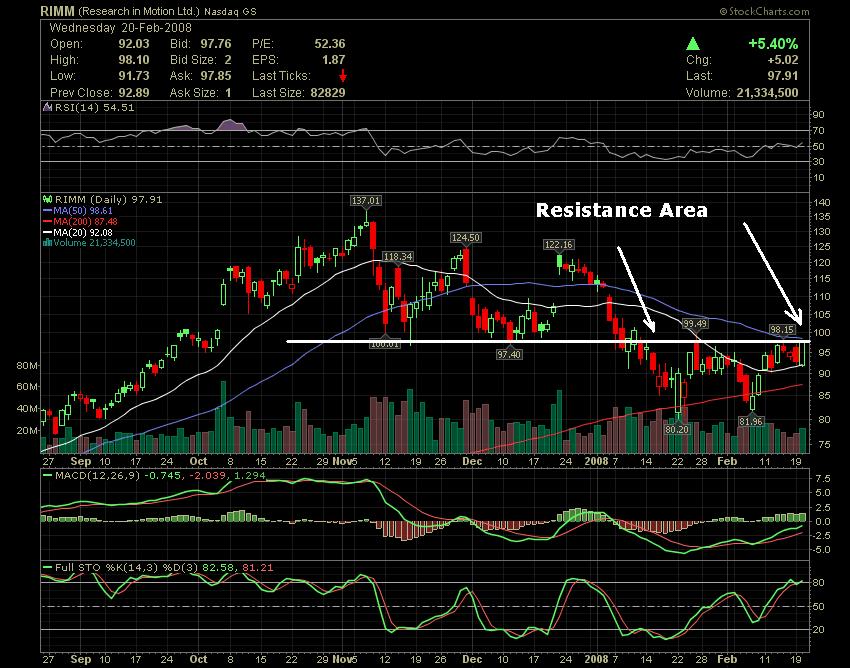The height and width of the screenshot is (668, 850).
Task: Click the P/E 52.36 value
Action: [330, 43]
